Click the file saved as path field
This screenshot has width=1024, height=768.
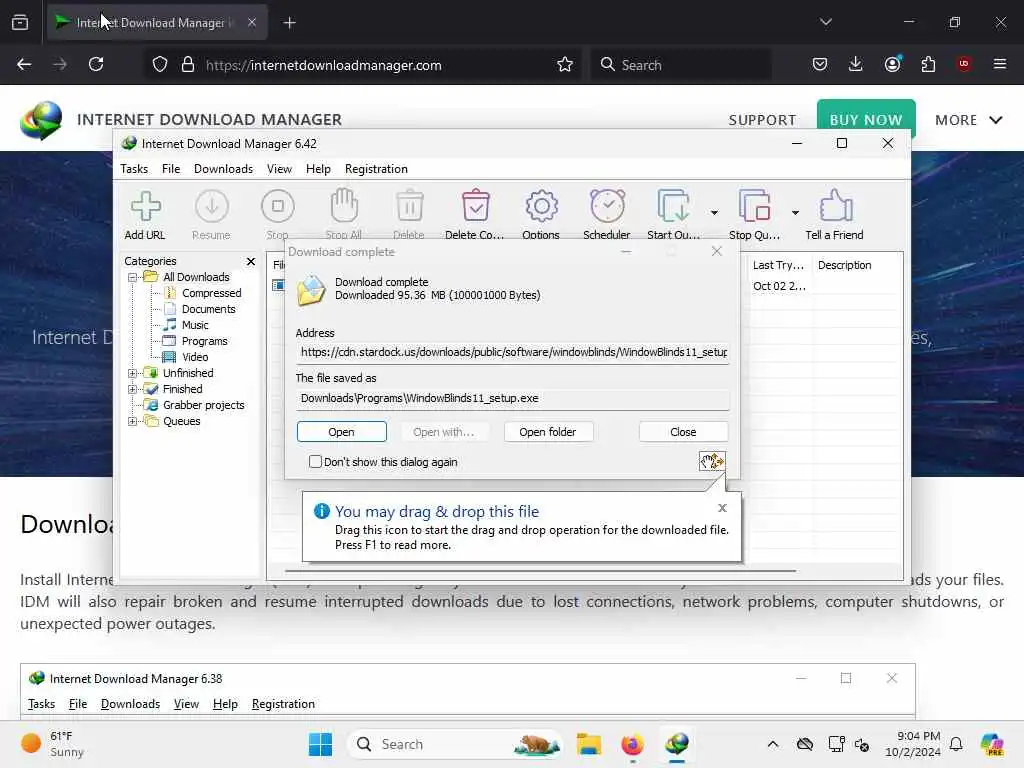513,398
